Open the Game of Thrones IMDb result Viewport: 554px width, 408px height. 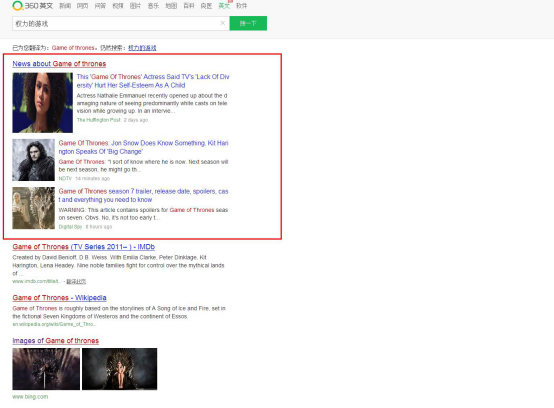coord(84,247)
